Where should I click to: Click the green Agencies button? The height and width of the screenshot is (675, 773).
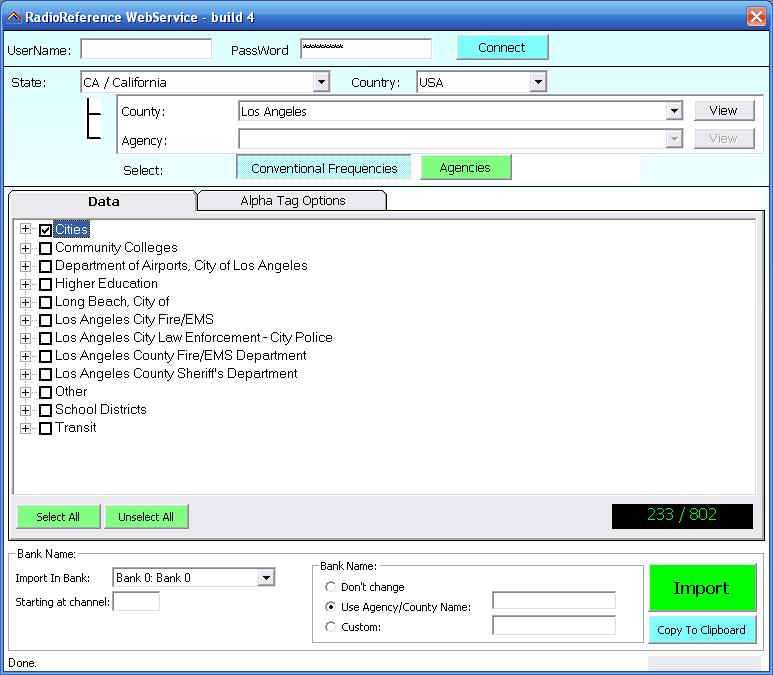pos(465,168)
